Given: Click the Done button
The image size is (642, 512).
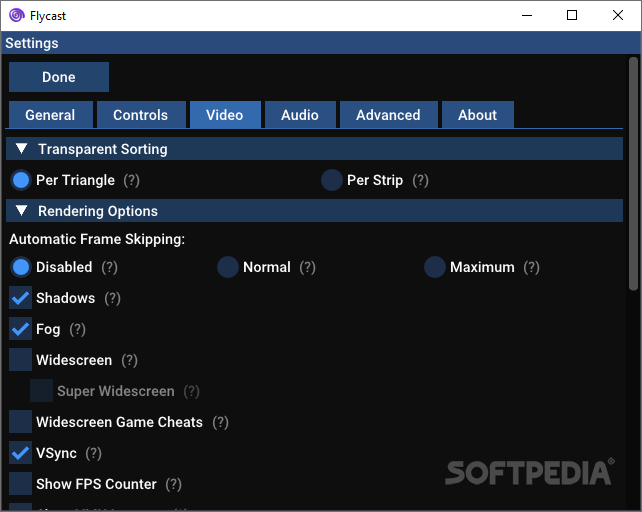Looking at the screenshot, I should pos(59,77).
